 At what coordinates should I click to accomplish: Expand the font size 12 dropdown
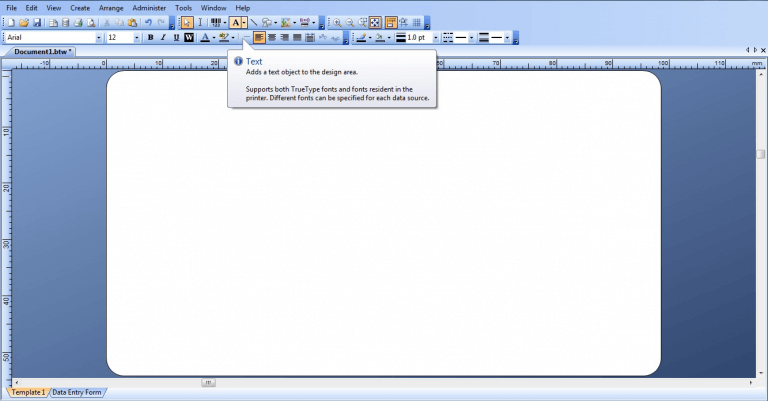coord(137,38)
